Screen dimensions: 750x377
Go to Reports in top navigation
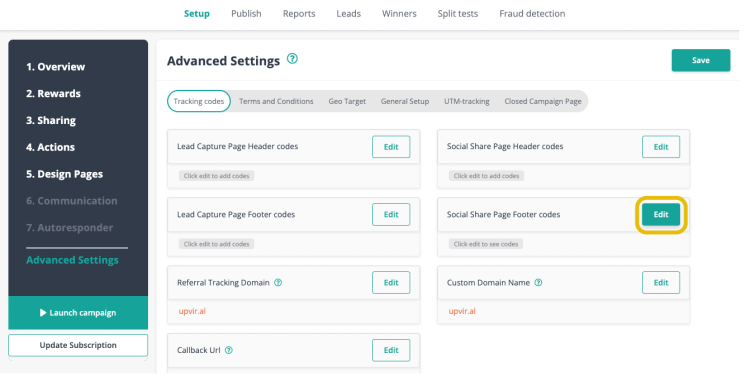[x=299, y=14]
